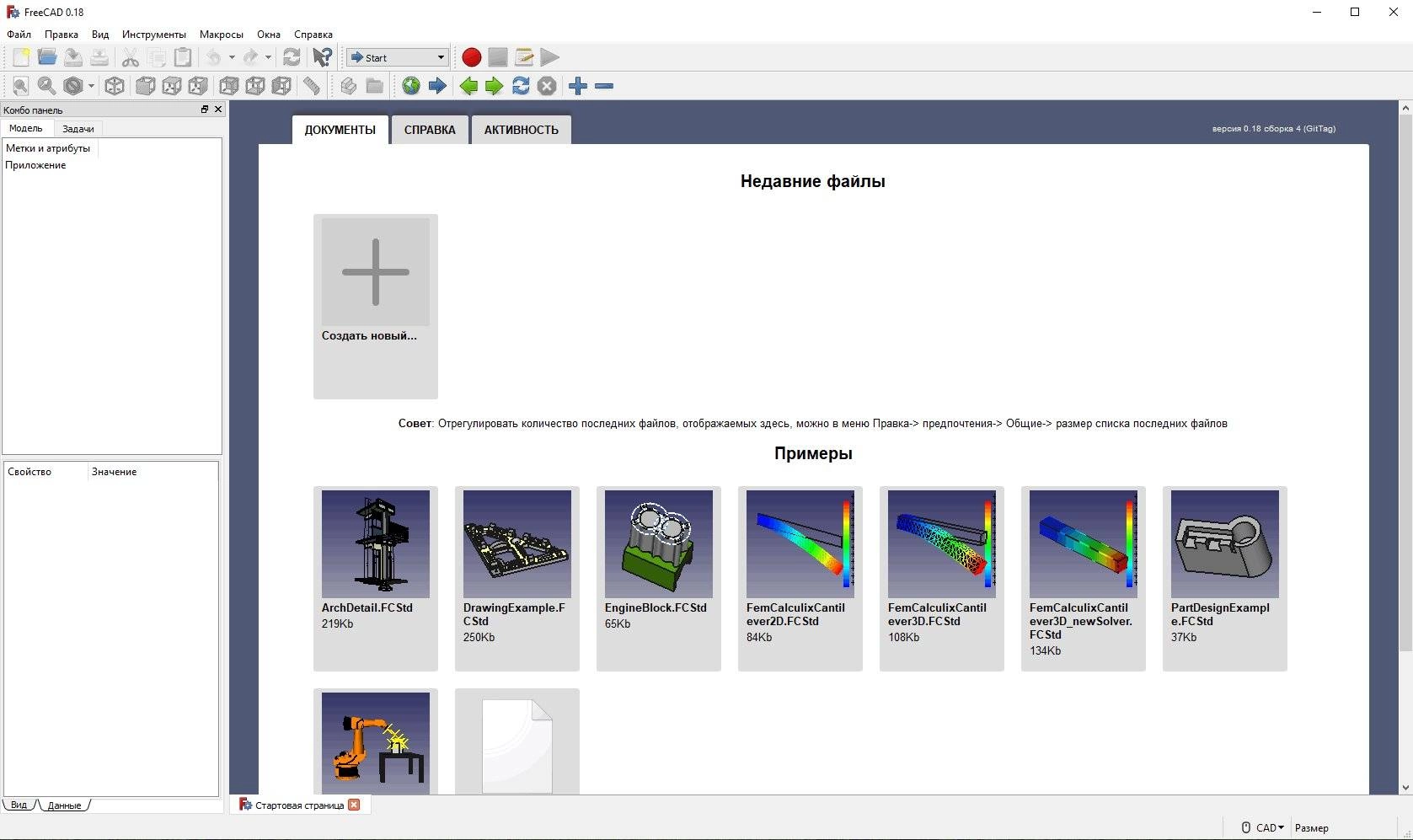The width and height of the screenshot is (1413, 840).
Task: Expand draw style dropdown arrow
Action: pos(91,86)
